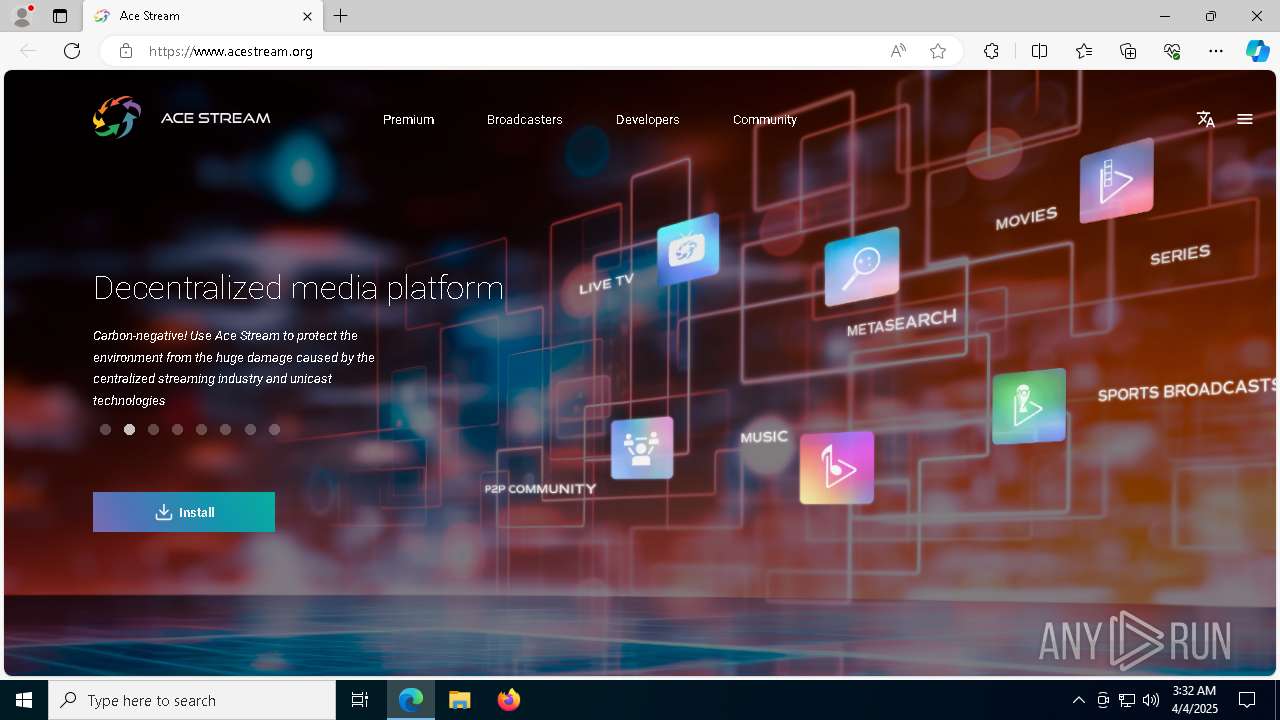Open the Premium menu item
The height and width of the screenshot is (720, 1280).
[408, 119]
